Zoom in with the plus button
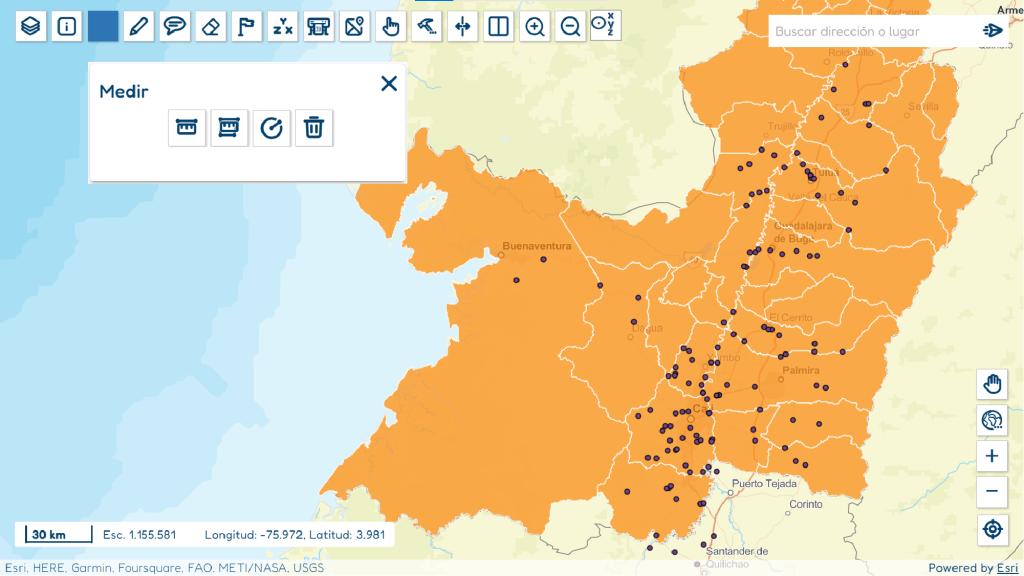Screen dimensions: 1024x576 (x=992, y=456)
